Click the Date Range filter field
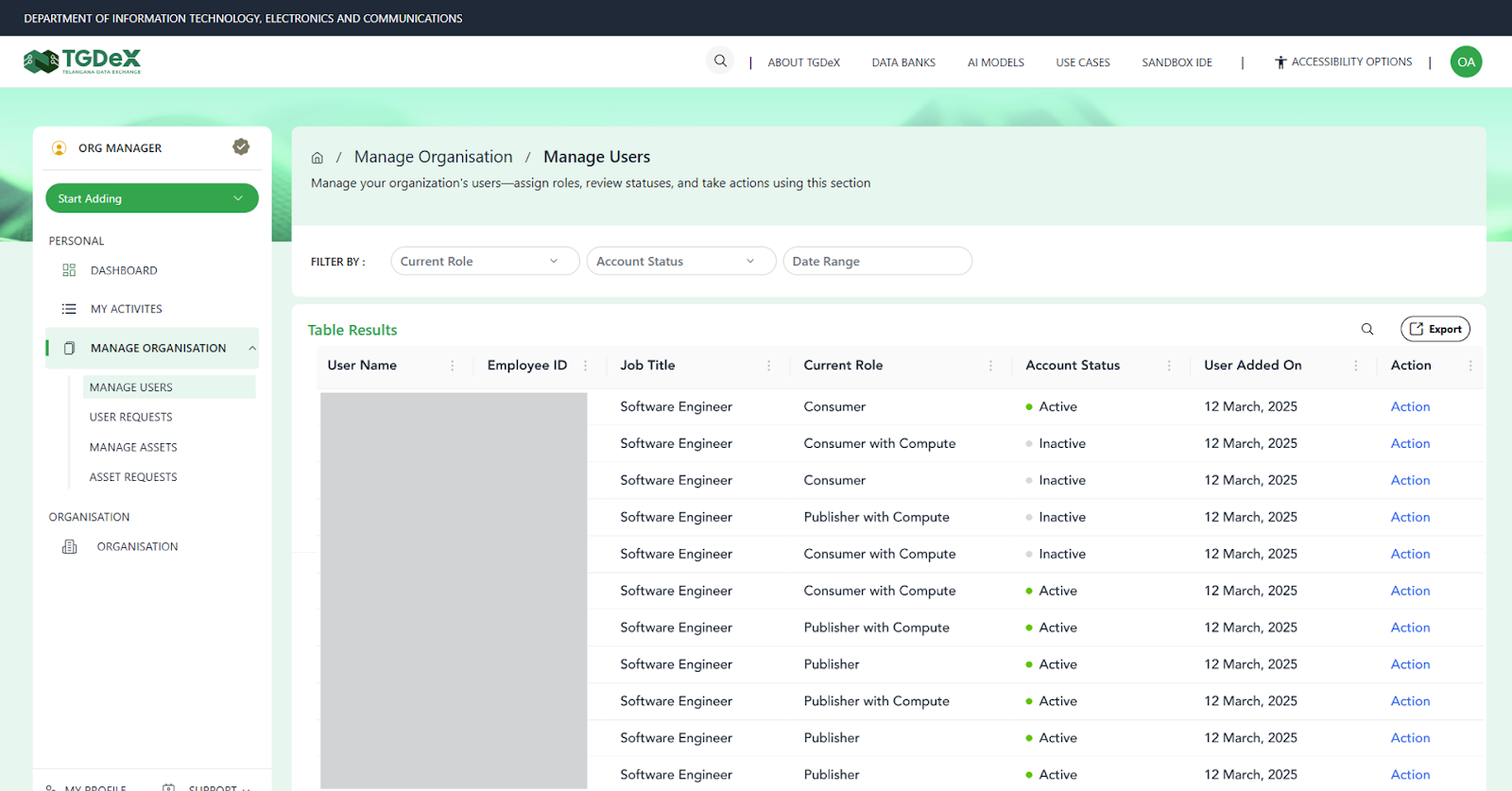The image size is (1512, 791). 877,262
